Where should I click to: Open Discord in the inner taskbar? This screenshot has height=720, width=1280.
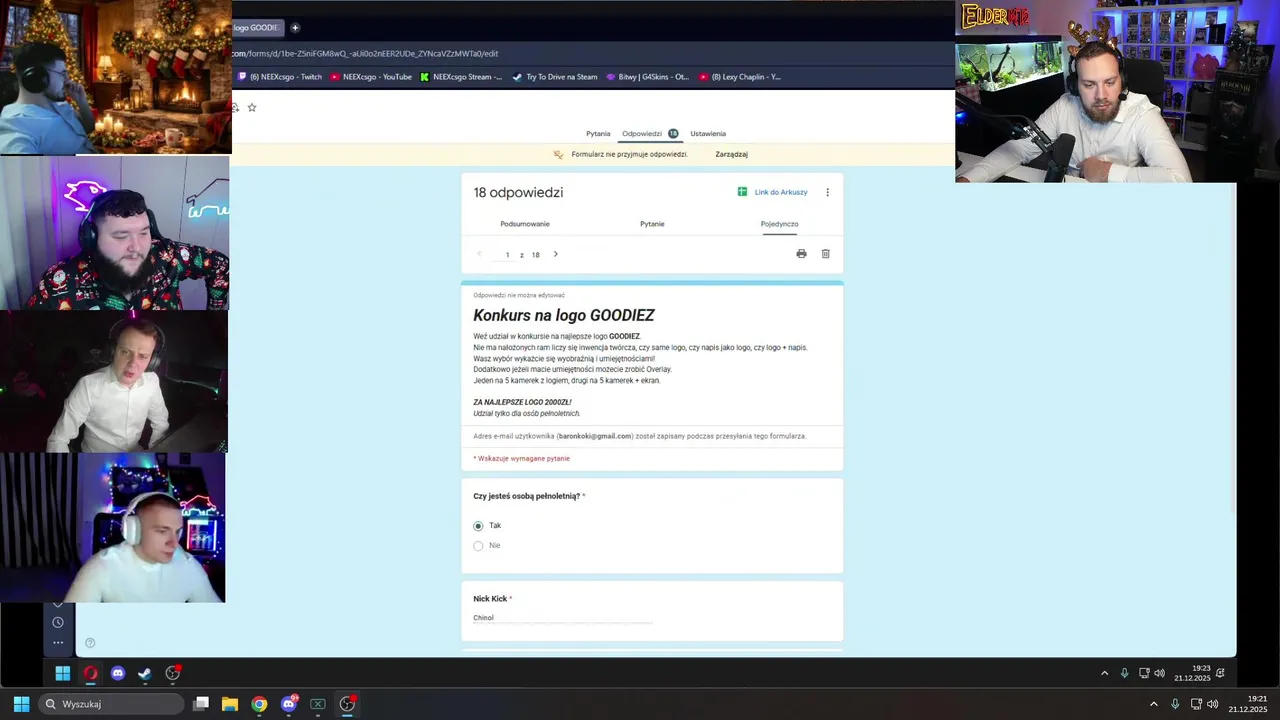pyautogui.click(x=118, y=673)
